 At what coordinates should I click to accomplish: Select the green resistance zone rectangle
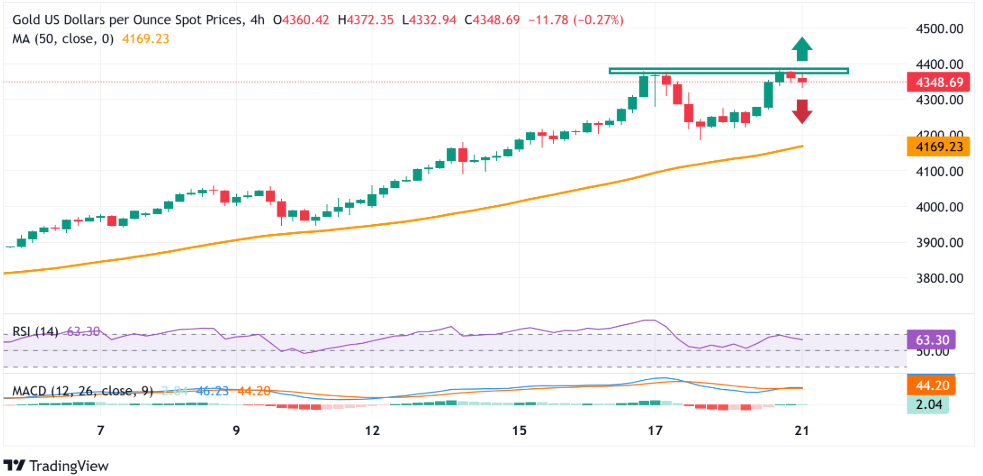[x=728, y=71]
